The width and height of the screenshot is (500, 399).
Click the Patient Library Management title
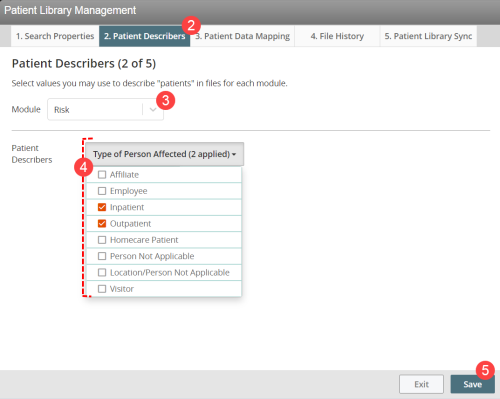(x=70, y=10)
